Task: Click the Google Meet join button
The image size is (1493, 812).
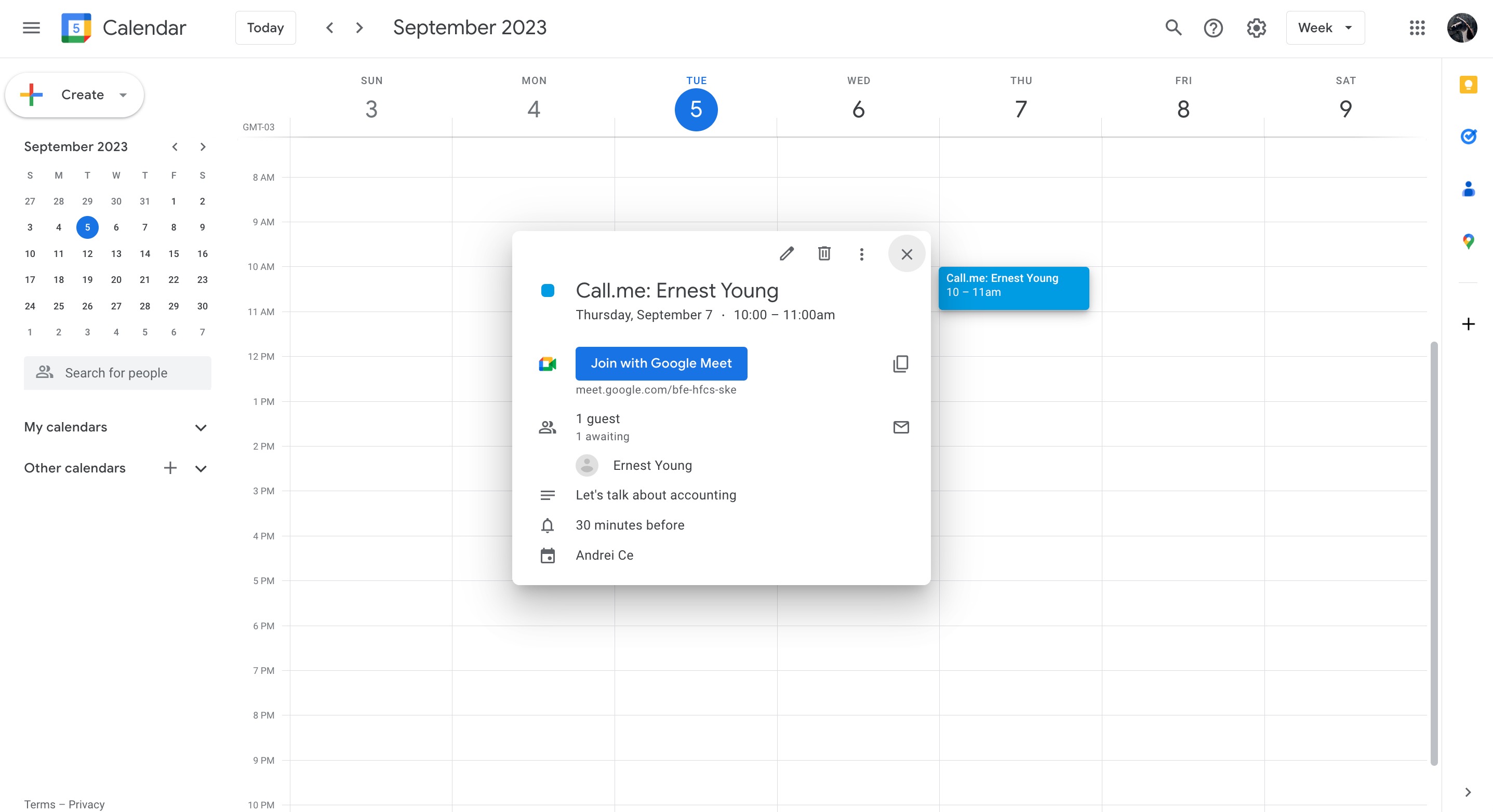Action: (x=661, y=363)
